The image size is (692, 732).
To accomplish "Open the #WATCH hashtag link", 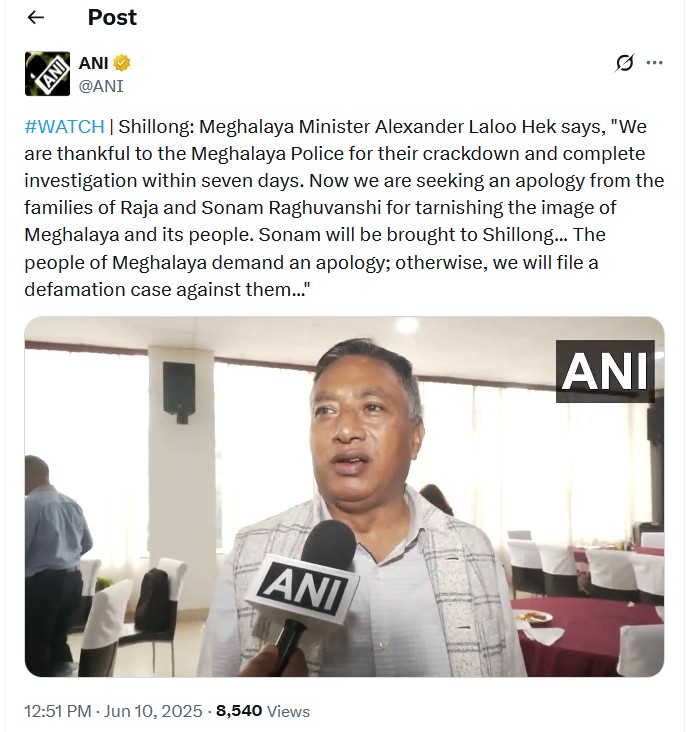I will pos(64,127).
